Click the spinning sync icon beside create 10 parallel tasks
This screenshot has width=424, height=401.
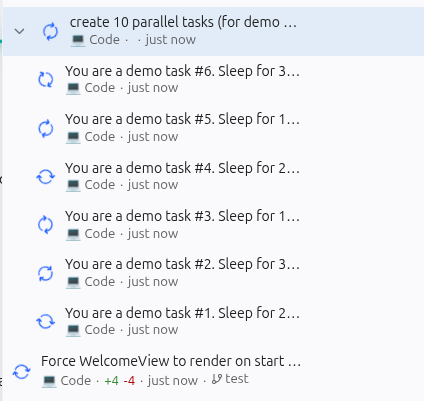click(50, 32)
